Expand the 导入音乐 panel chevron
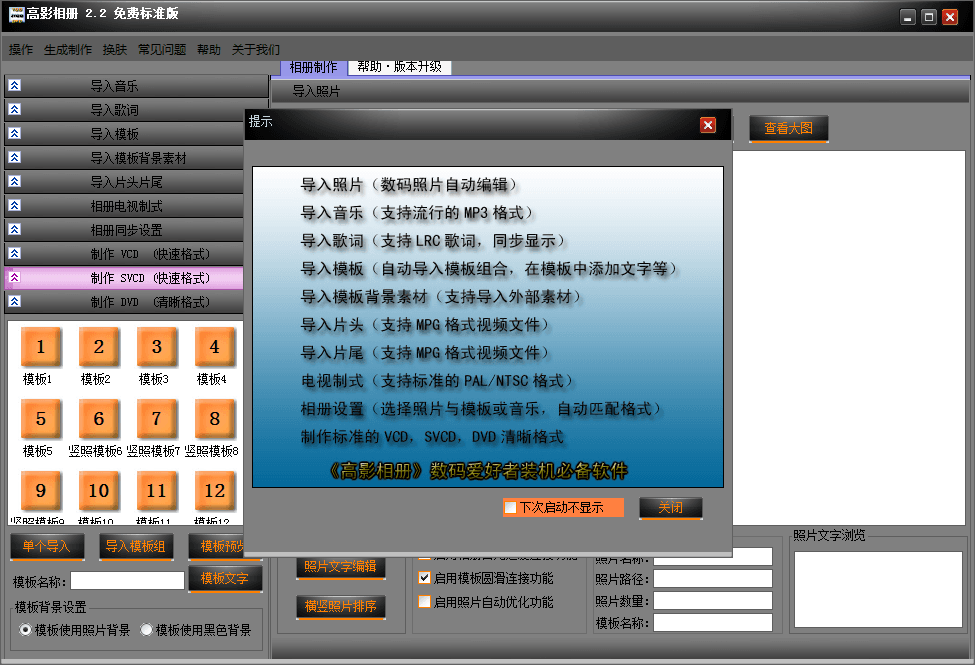 (15, 85)
